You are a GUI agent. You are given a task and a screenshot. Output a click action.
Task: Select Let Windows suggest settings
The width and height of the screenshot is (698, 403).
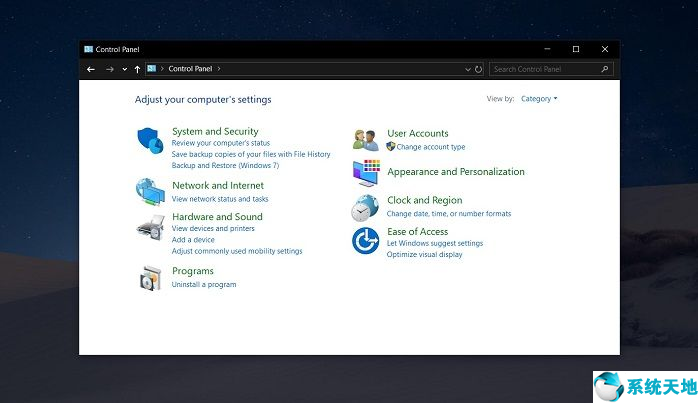[x=435, y=243]
